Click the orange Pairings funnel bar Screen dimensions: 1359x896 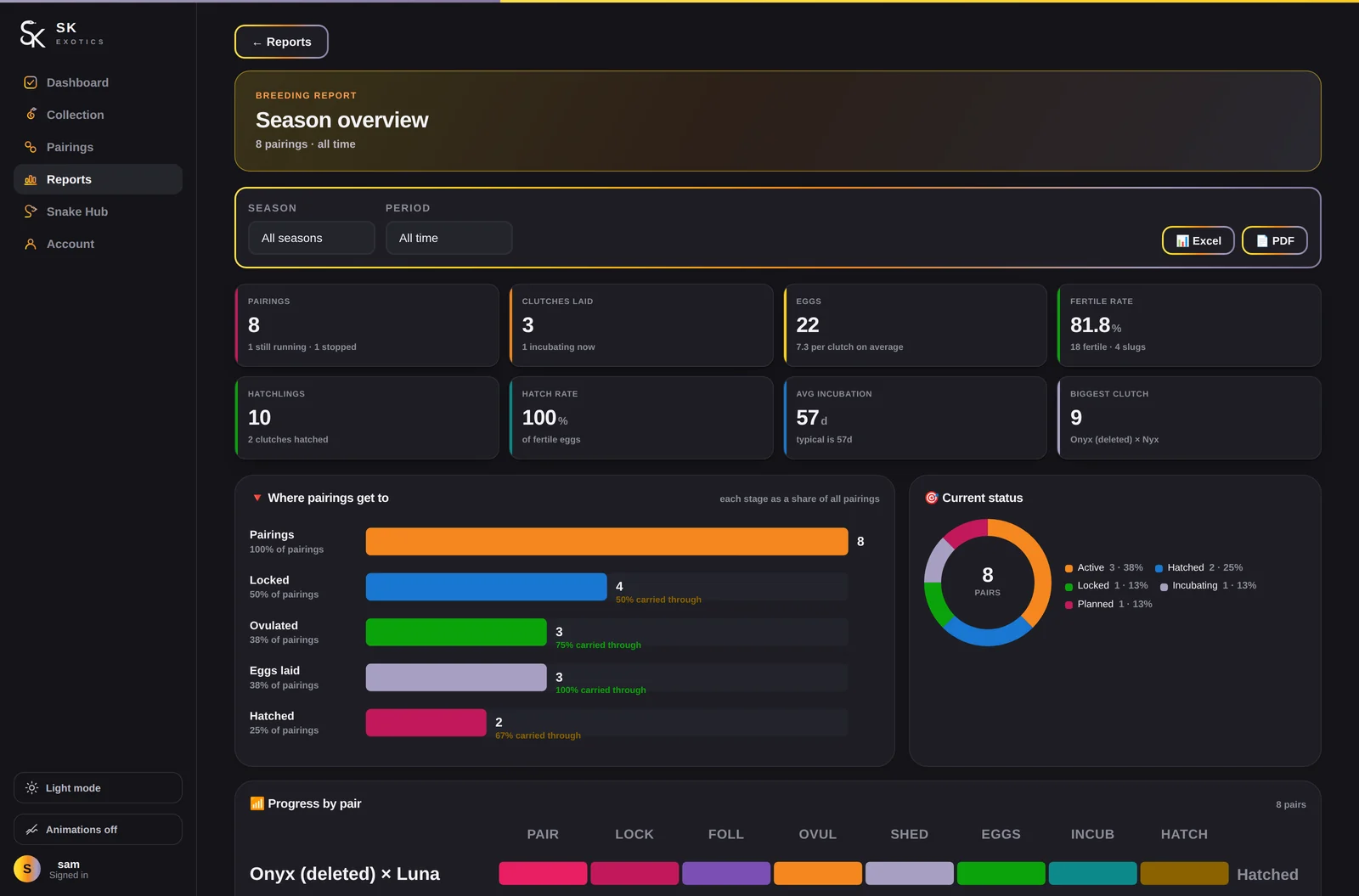(606, 542)
